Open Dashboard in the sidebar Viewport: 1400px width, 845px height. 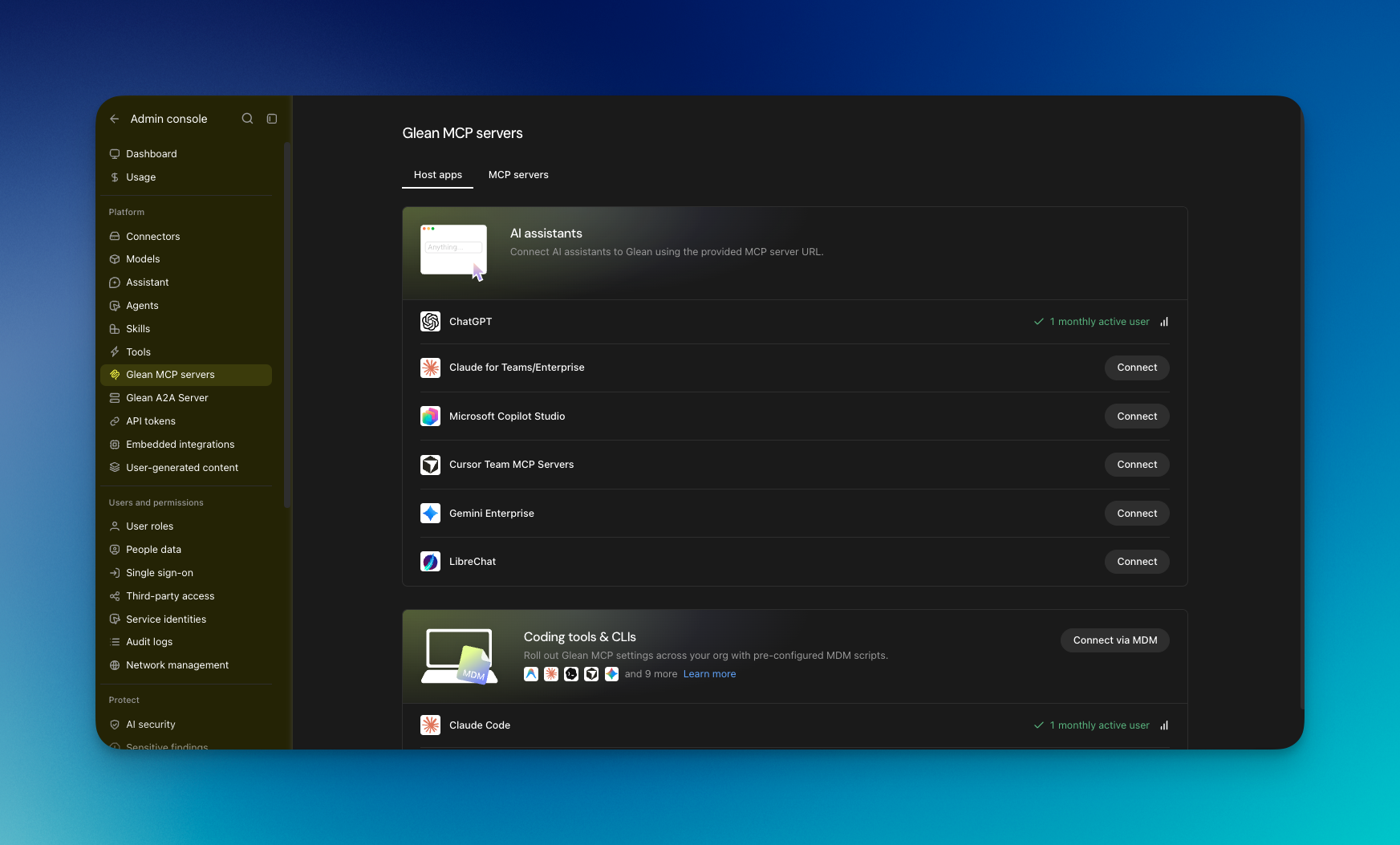coord(186,154)
